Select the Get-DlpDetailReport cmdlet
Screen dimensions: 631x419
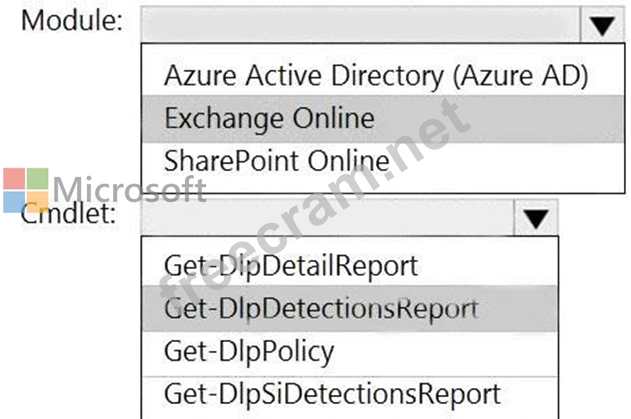pyautogui.click(x=291, y=266)
